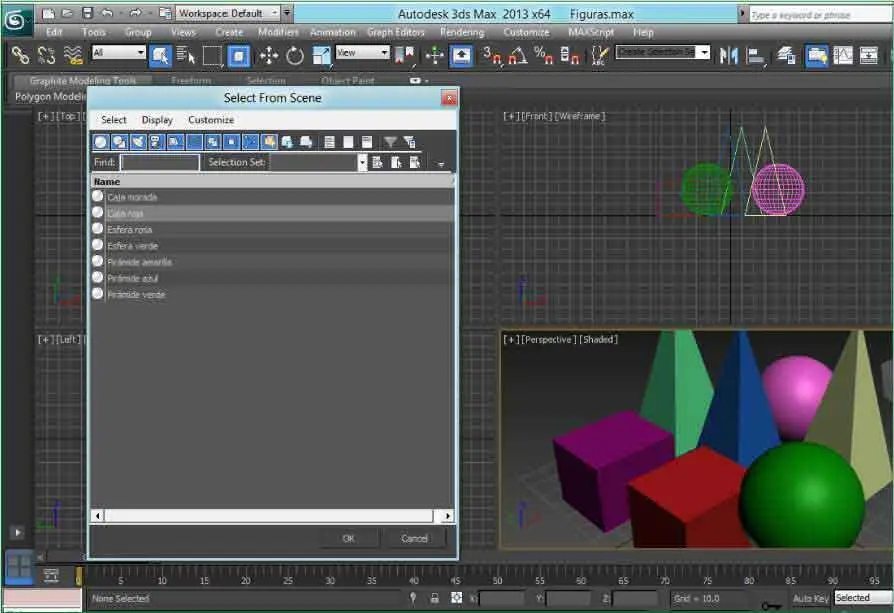Toggle Display Geometry filter in dialog

pos(101,142)
